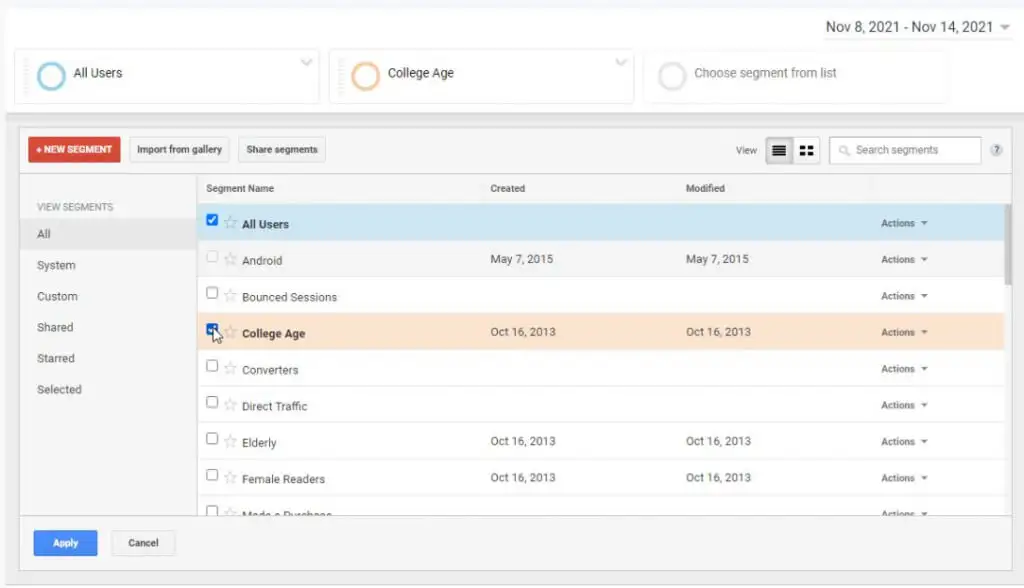Expand the College Age segment card chevron
The height and width of the screenshot is (588, 1024).
620,63
